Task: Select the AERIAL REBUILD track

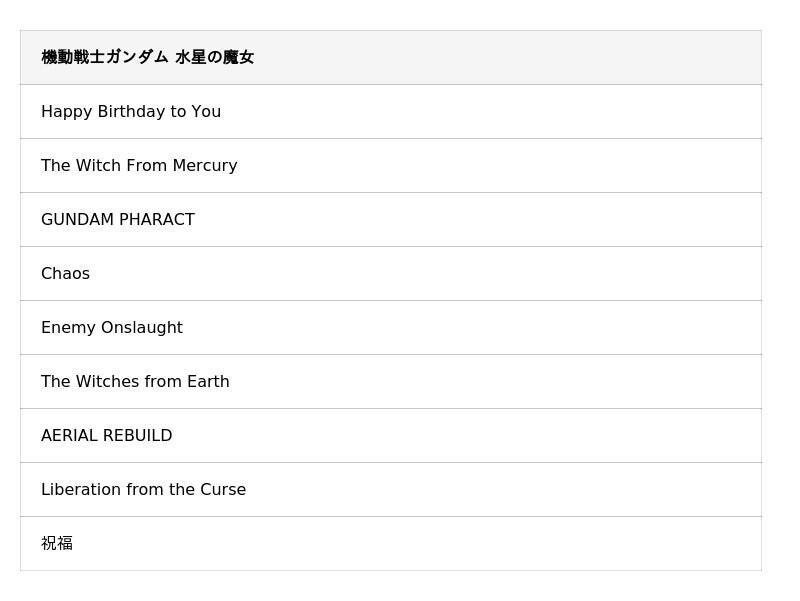Action: click(107, 436)
